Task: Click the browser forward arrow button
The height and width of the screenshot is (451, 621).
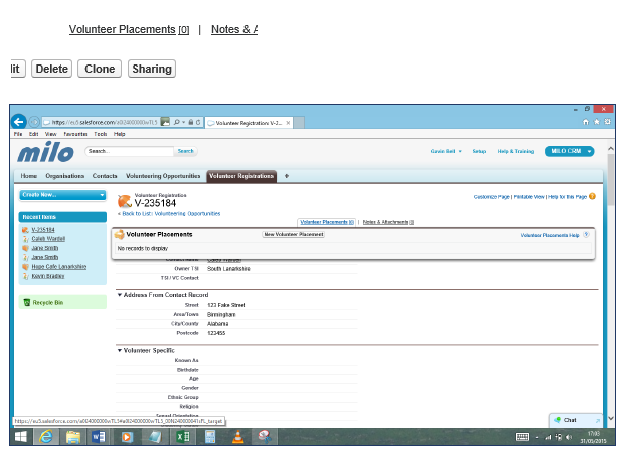Action: (x=34, y=122)
